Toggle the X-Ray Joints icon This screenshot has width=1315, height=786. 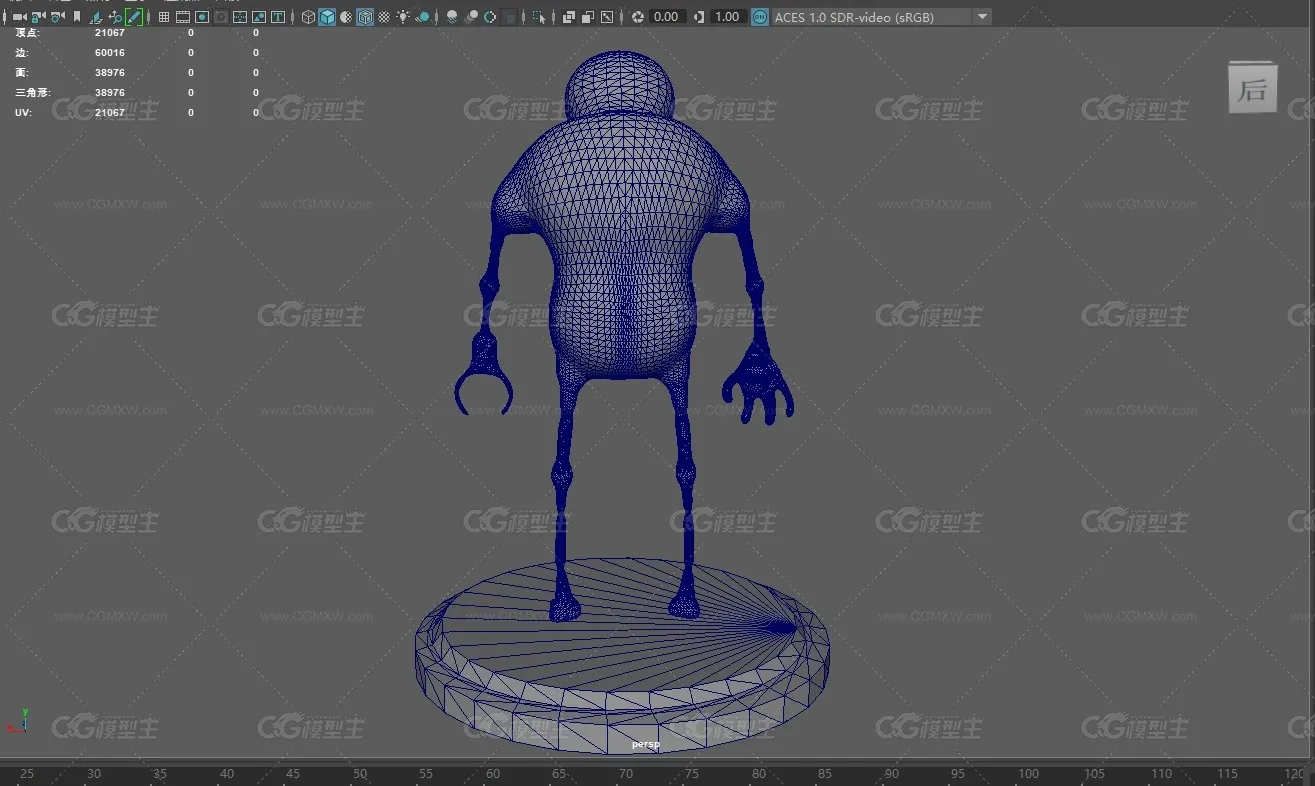pyautogui.click(x=607, y=17)
